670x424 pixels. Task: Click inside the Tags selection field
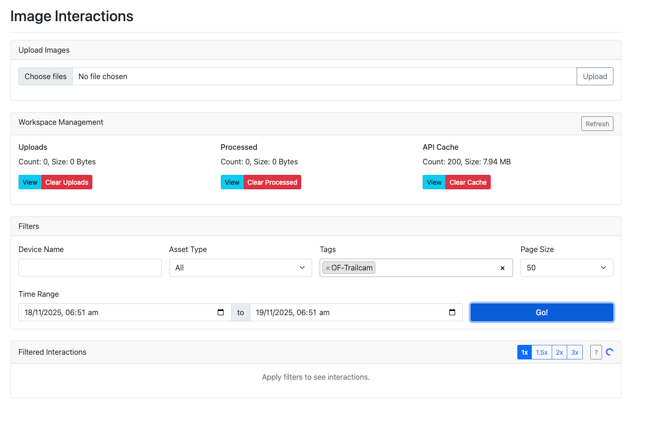click(x=435, y=268)
